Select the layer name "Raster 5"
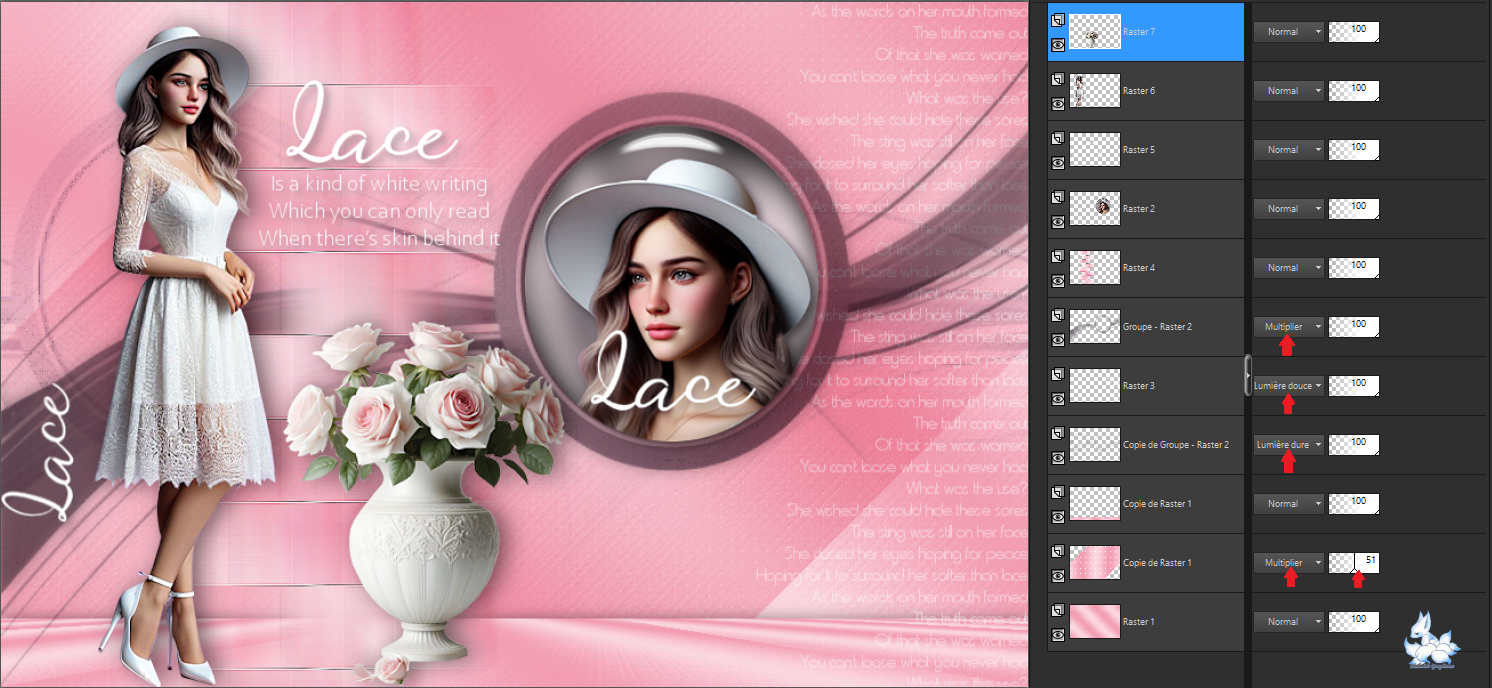The height and width of the screenshot is (688, 1492). [x=1139, y=150]
